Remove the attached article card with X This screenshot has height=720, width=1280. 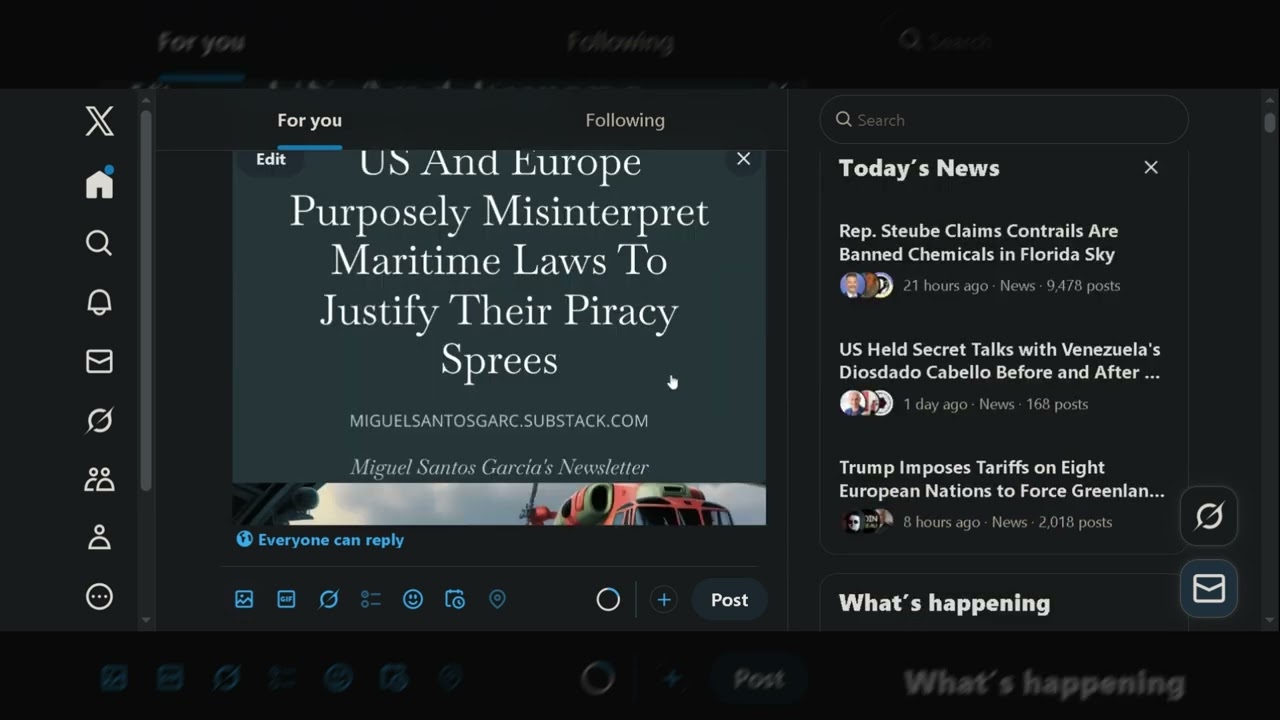(743, 159)
